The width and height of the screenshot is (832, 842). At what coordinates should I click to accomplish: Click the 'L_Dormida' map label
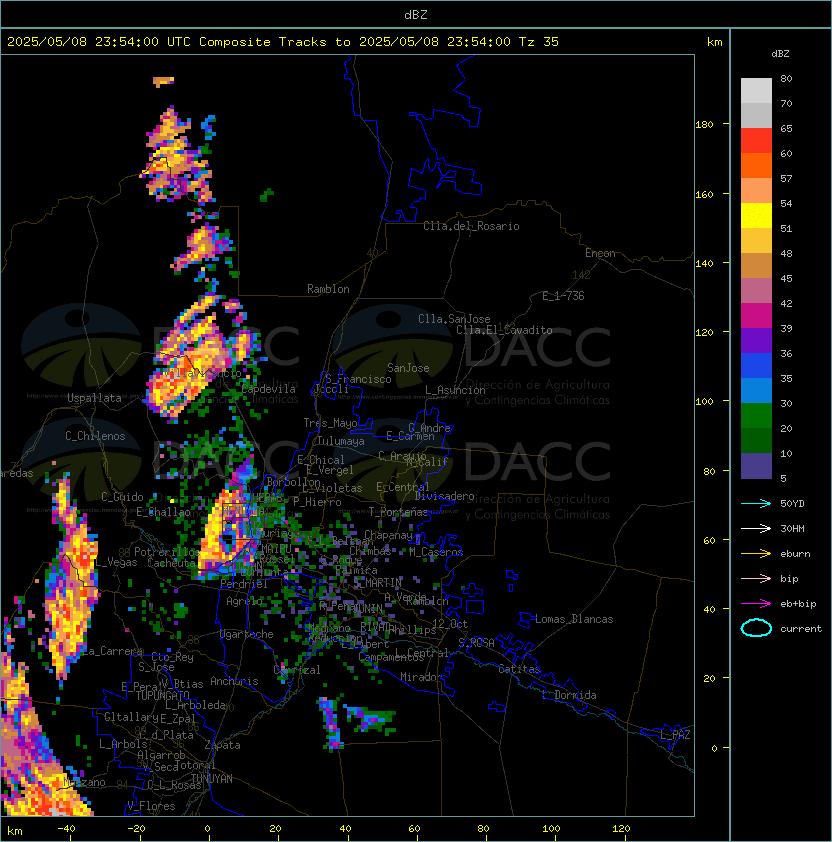pyautogui.click(x=569, y=695)
